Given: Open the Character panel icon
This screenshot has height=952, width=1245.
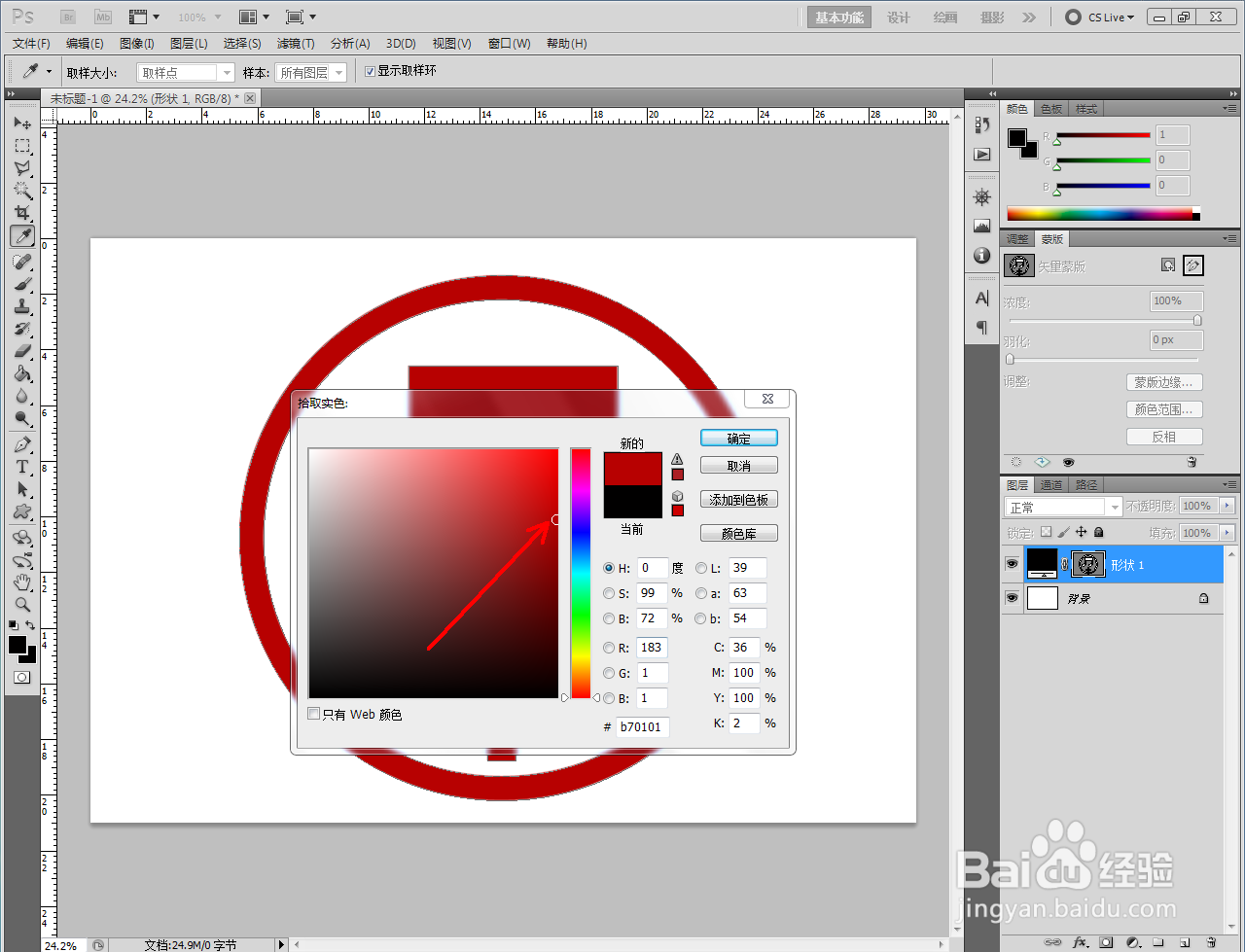Looking at the screenshot, I should (x=982, y=299).
